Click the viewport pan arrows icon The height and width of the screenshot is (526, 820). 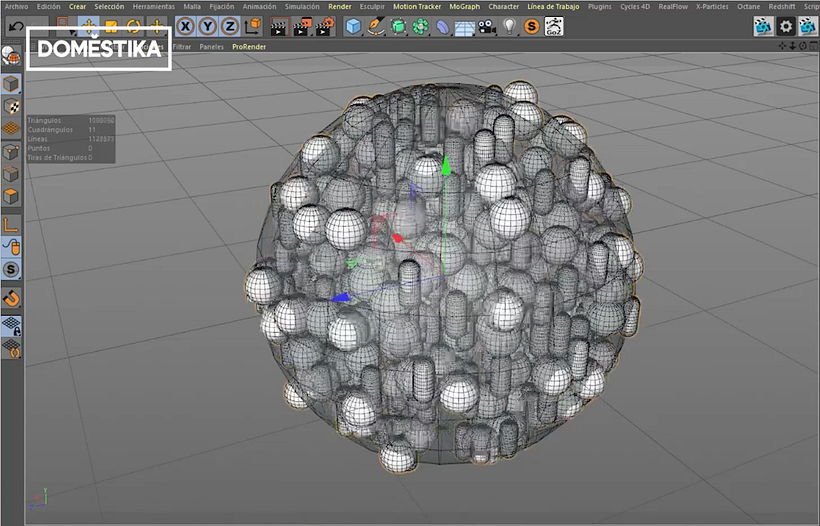(782, 46)
